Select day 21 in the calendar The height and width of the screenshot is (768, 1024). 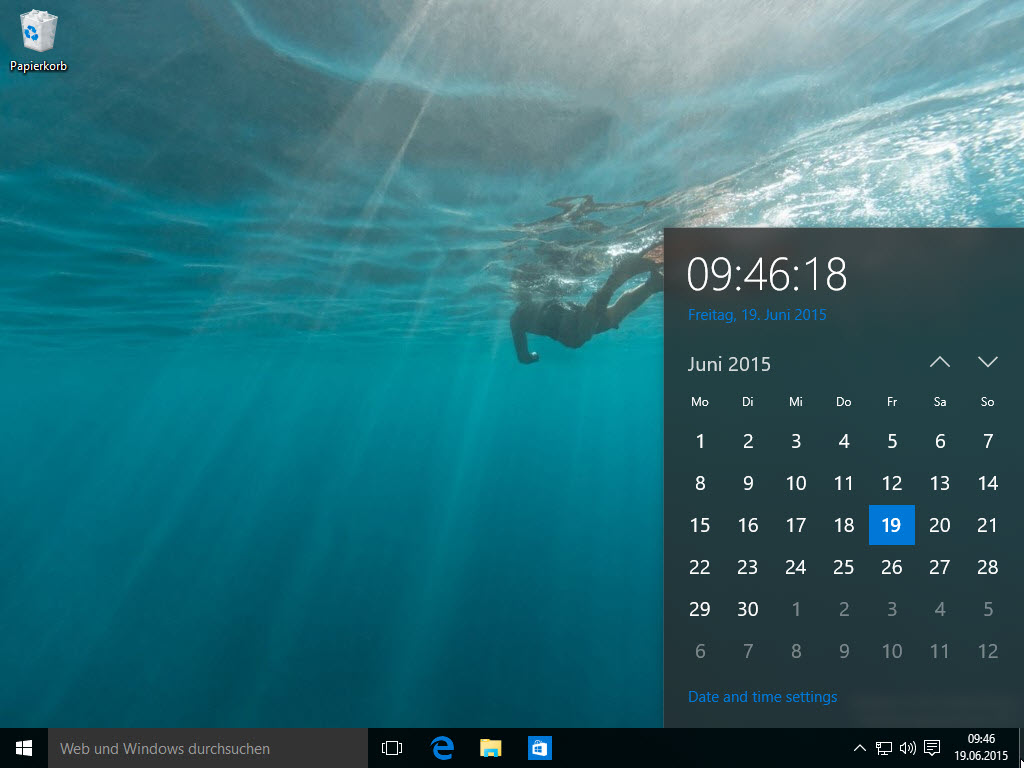987,525
